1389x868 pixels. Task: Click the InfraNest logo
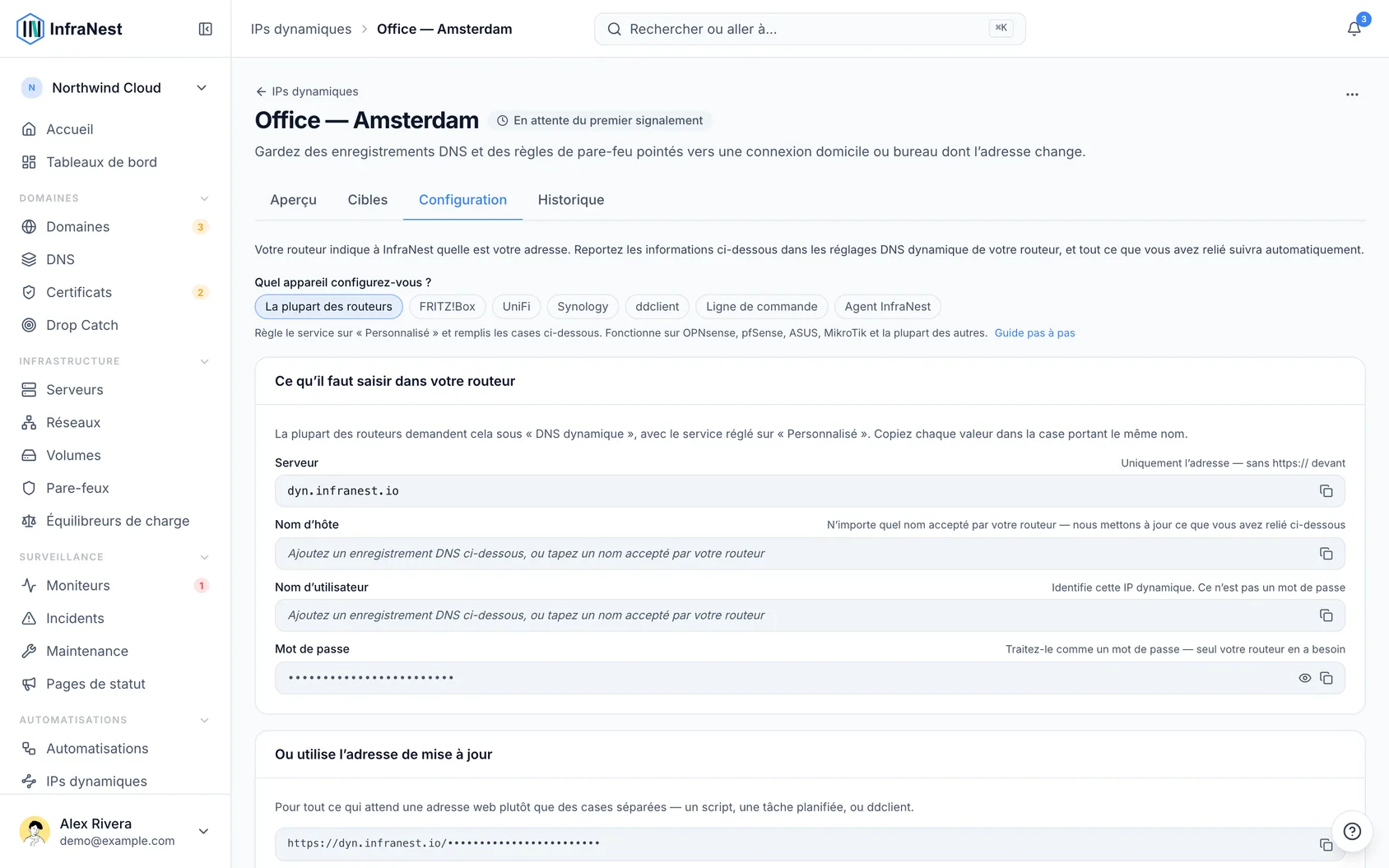(x=69, y=29)
